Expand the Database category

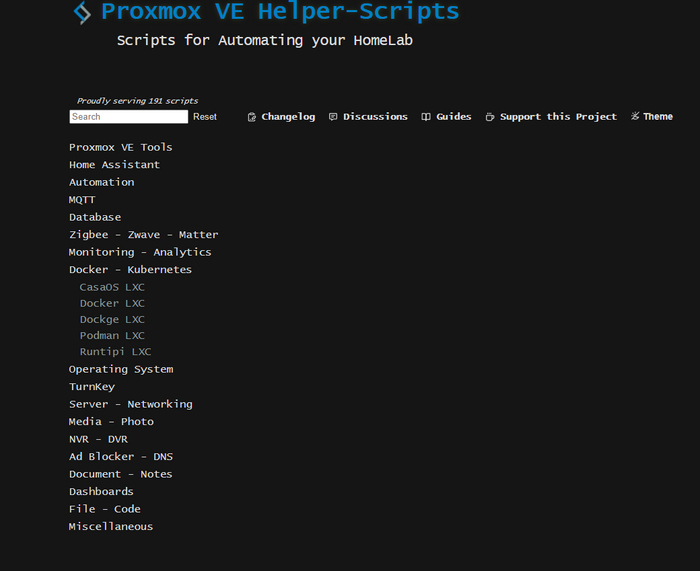click(x=95, y=217)
